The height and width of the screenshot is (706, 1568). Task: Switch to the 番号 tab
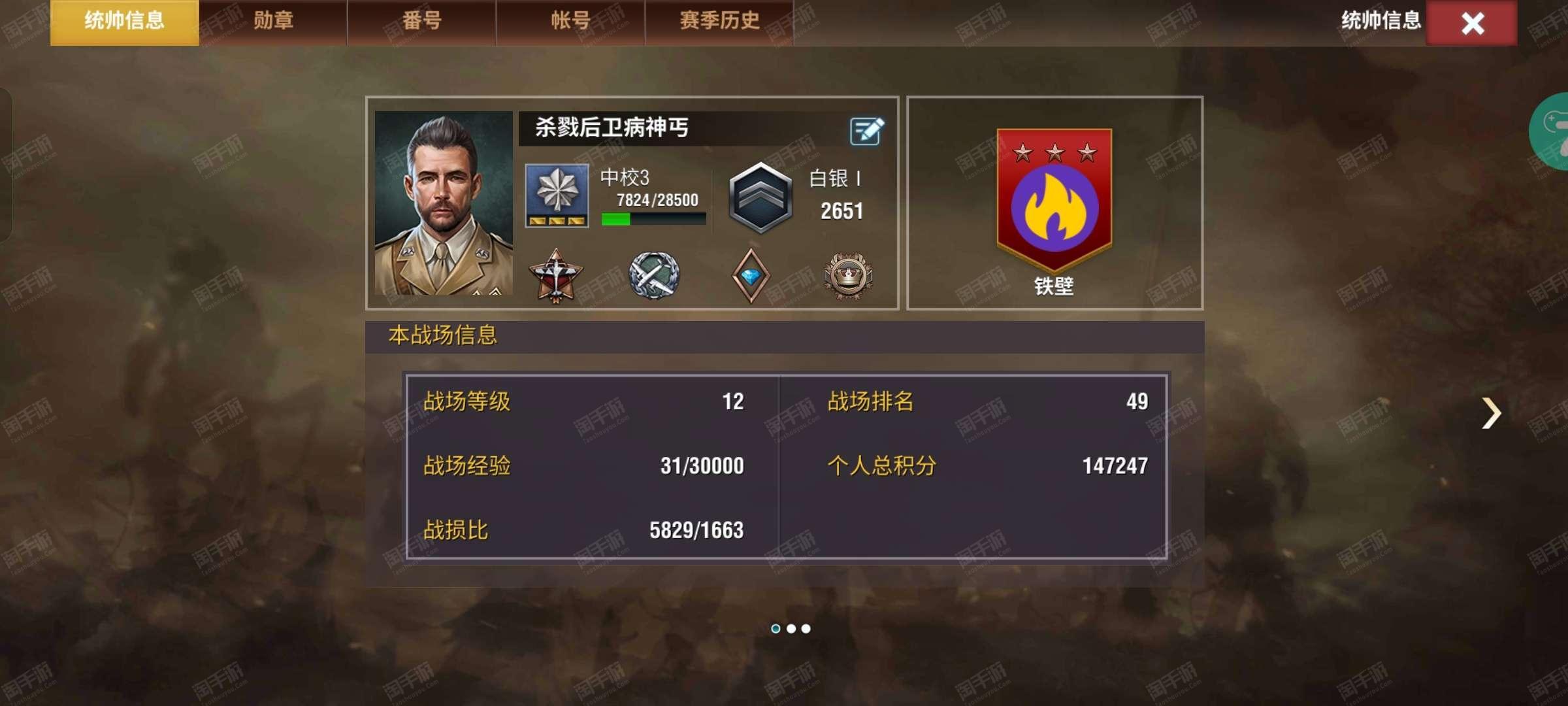click(422, 22)
